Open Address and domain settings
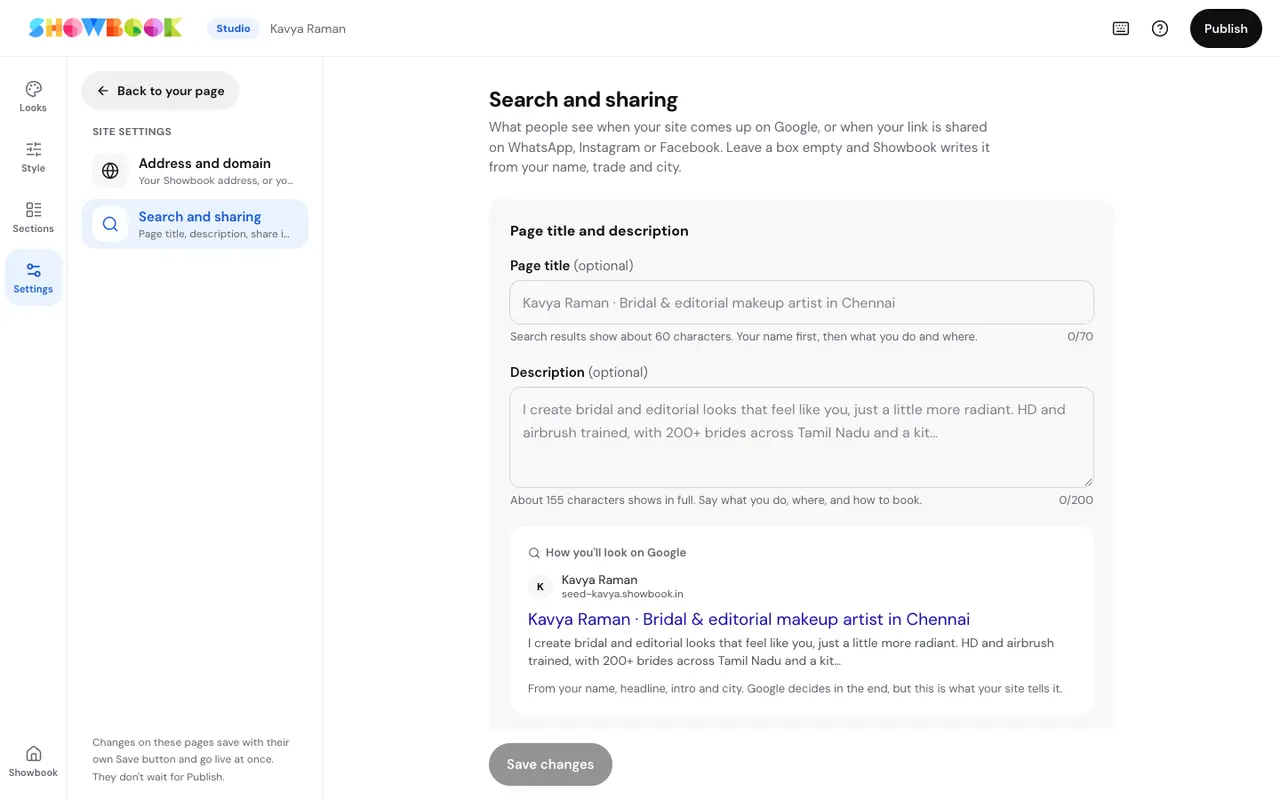The width and height of the screenshot is (1280, 800). click(x=195, y=171)
